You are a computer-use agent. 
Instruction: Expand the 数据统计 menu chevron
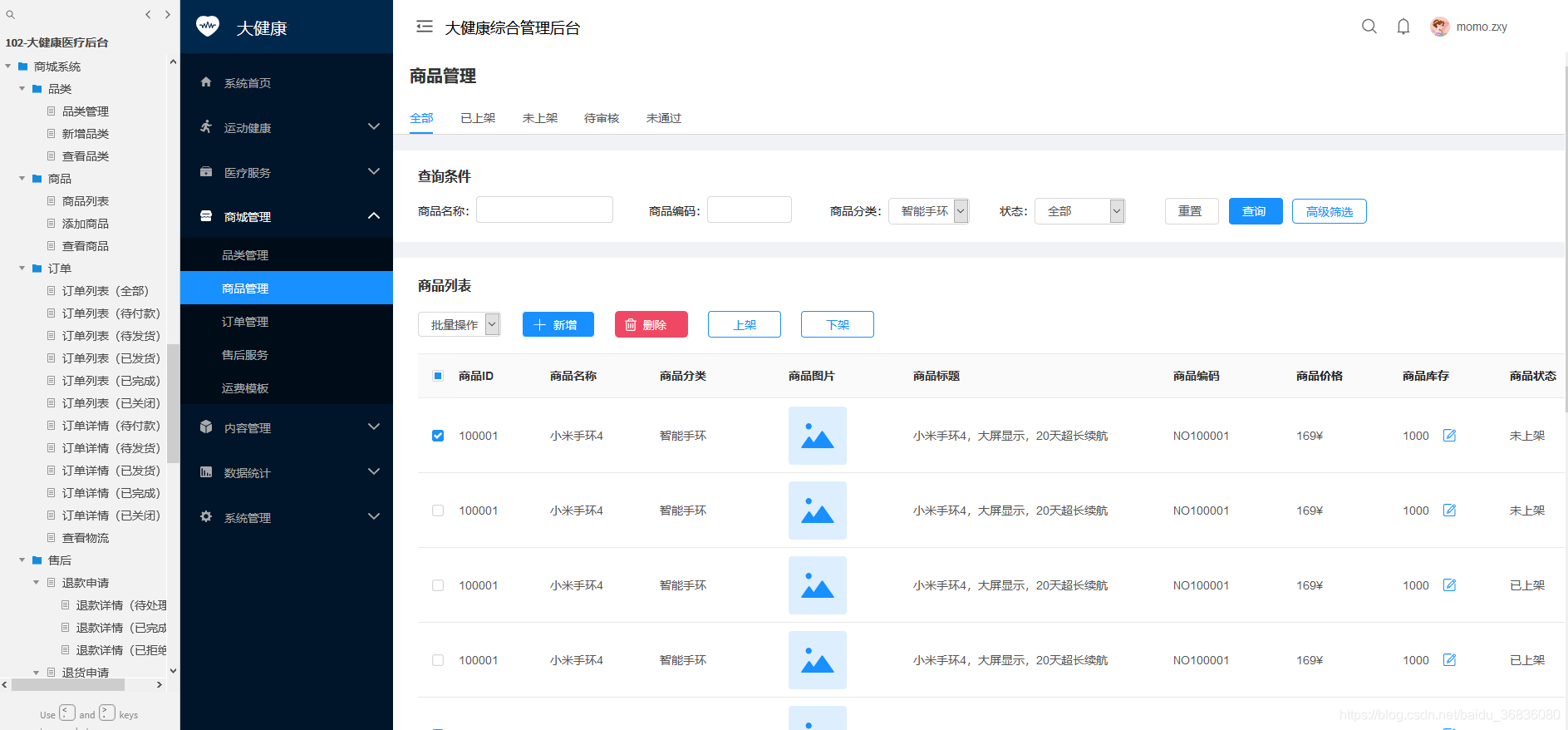tap(374, 471)
